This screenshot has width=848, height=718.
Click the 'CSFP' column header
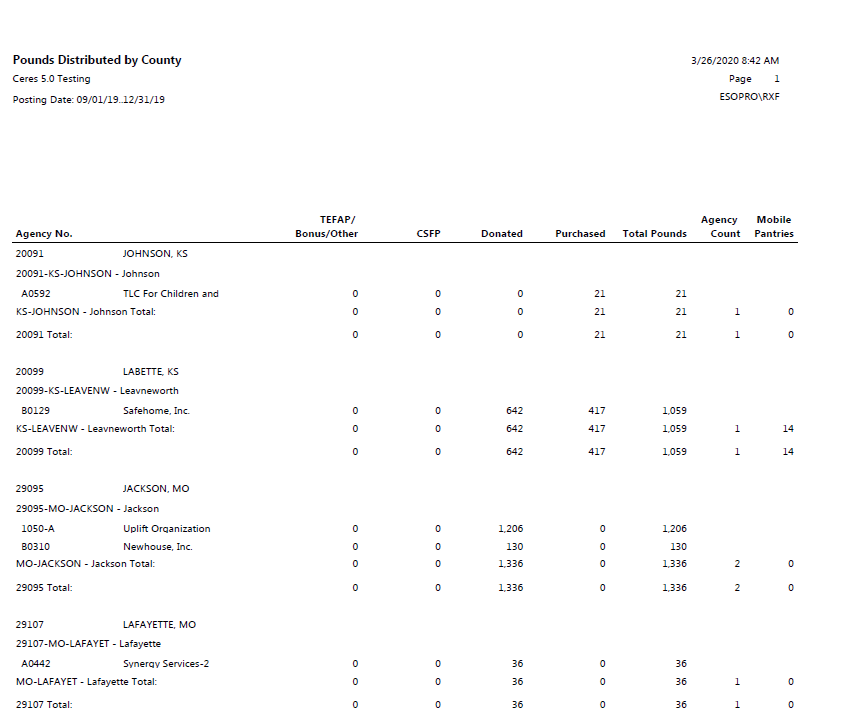point(428,234)
